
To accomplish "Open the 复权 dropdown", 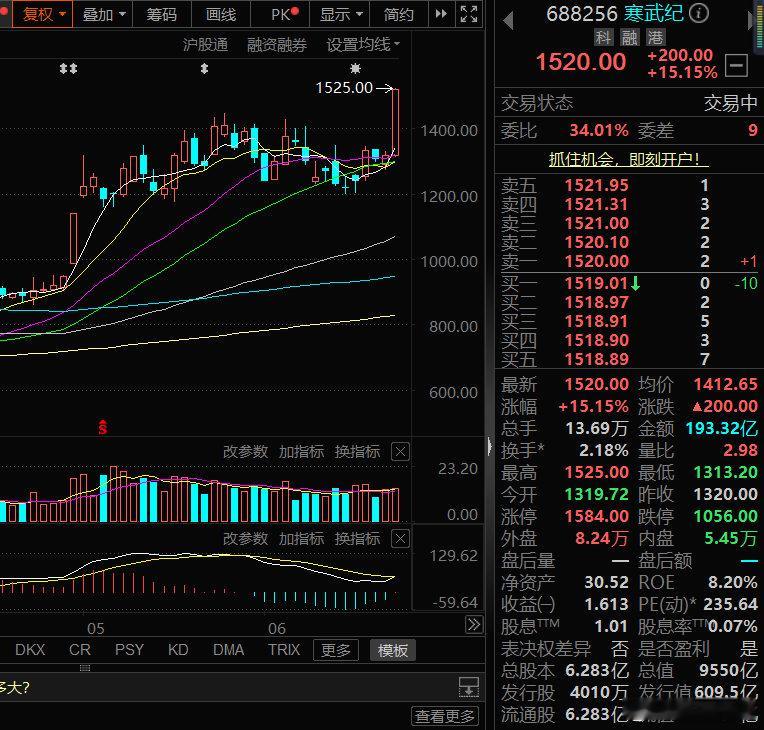I will 42,14.
